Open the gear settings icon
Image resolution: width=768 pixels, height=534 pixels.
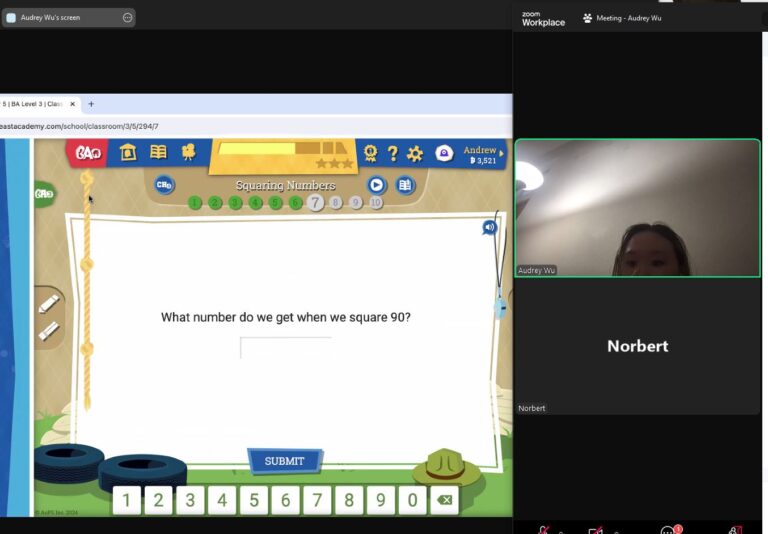click(x=414, y=154)
